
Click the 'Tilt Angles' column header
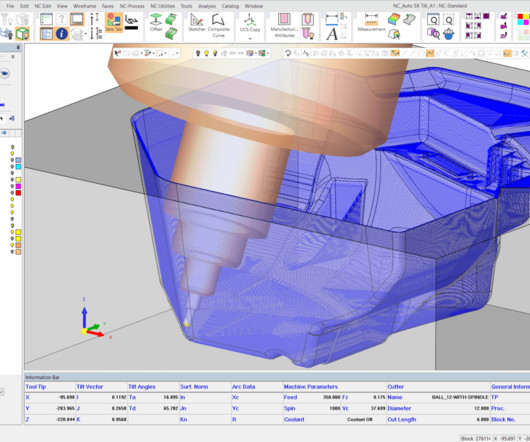click(142, 387)
